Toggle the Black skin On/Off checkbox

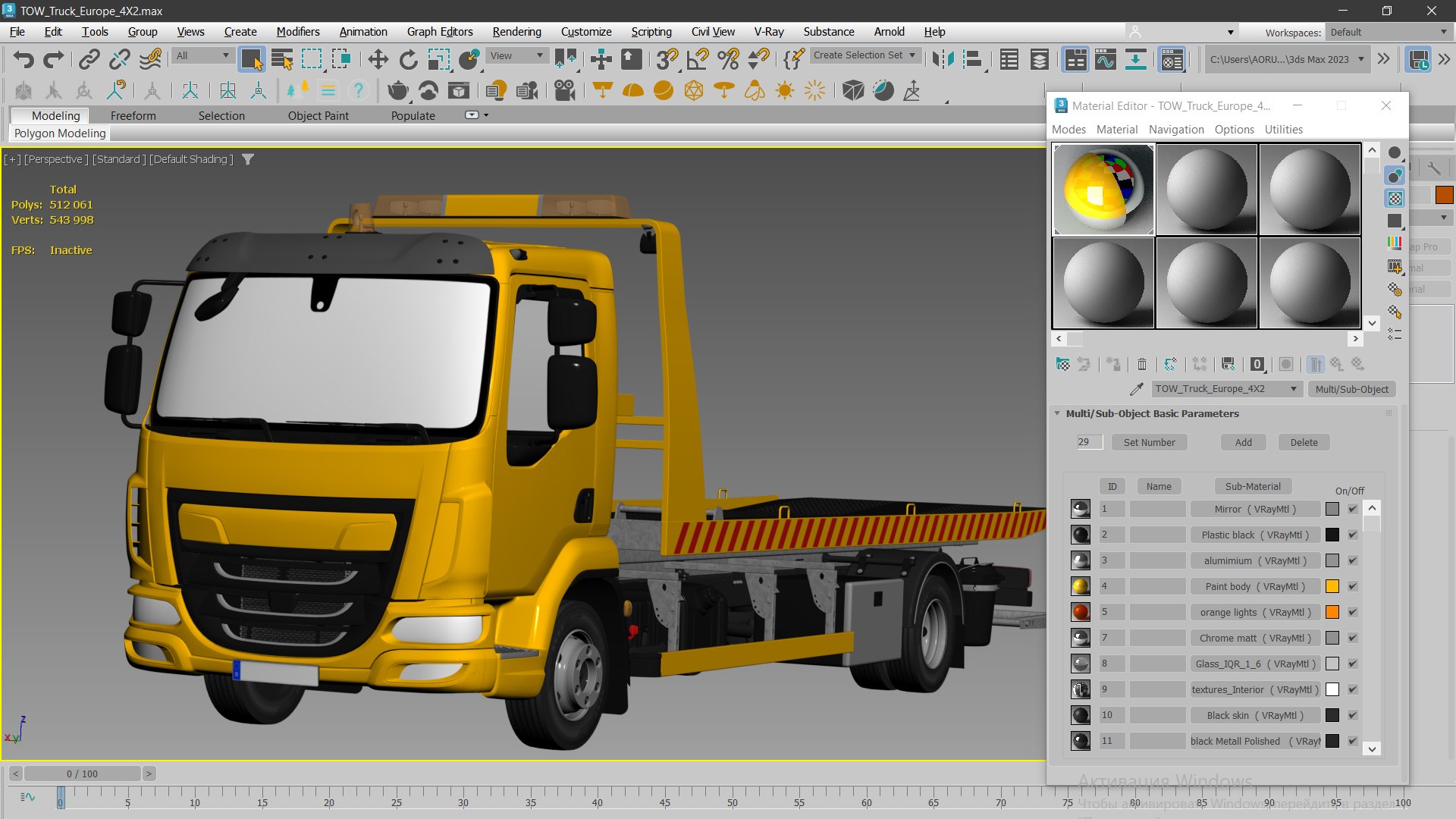1352,715
